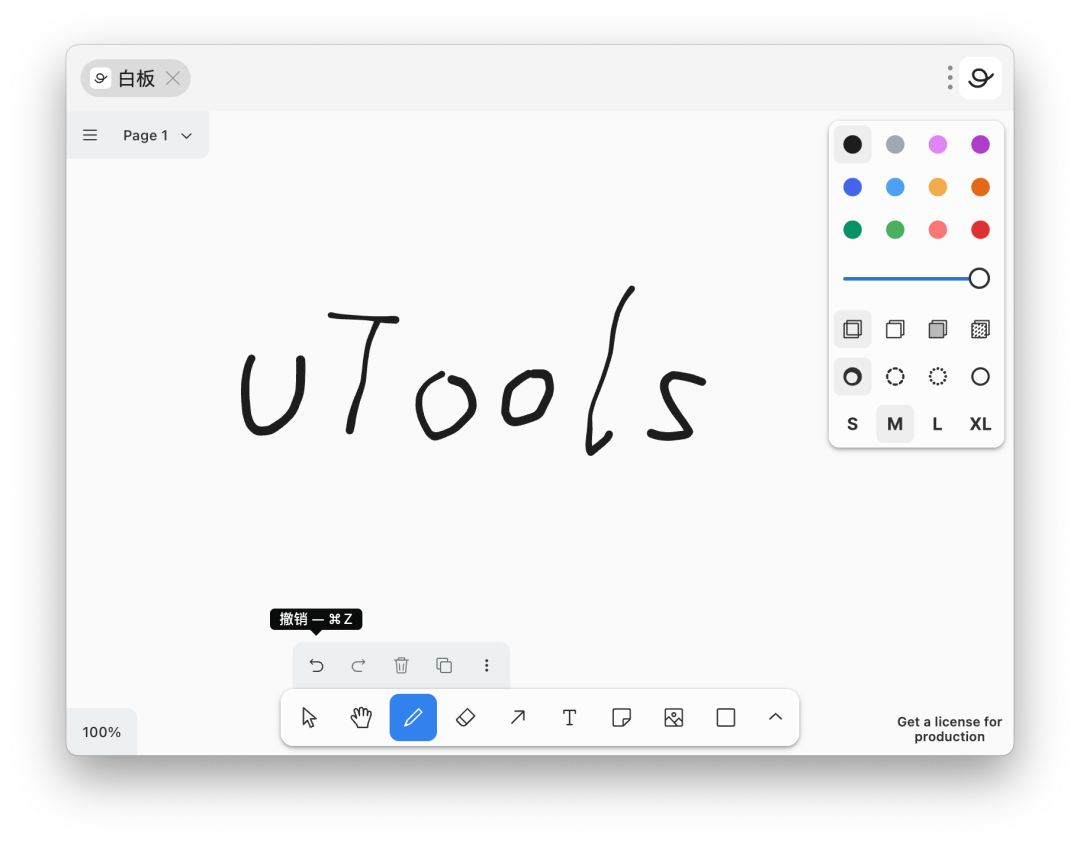
Task: Select the sticky note tool
Action: click(621, 718)
